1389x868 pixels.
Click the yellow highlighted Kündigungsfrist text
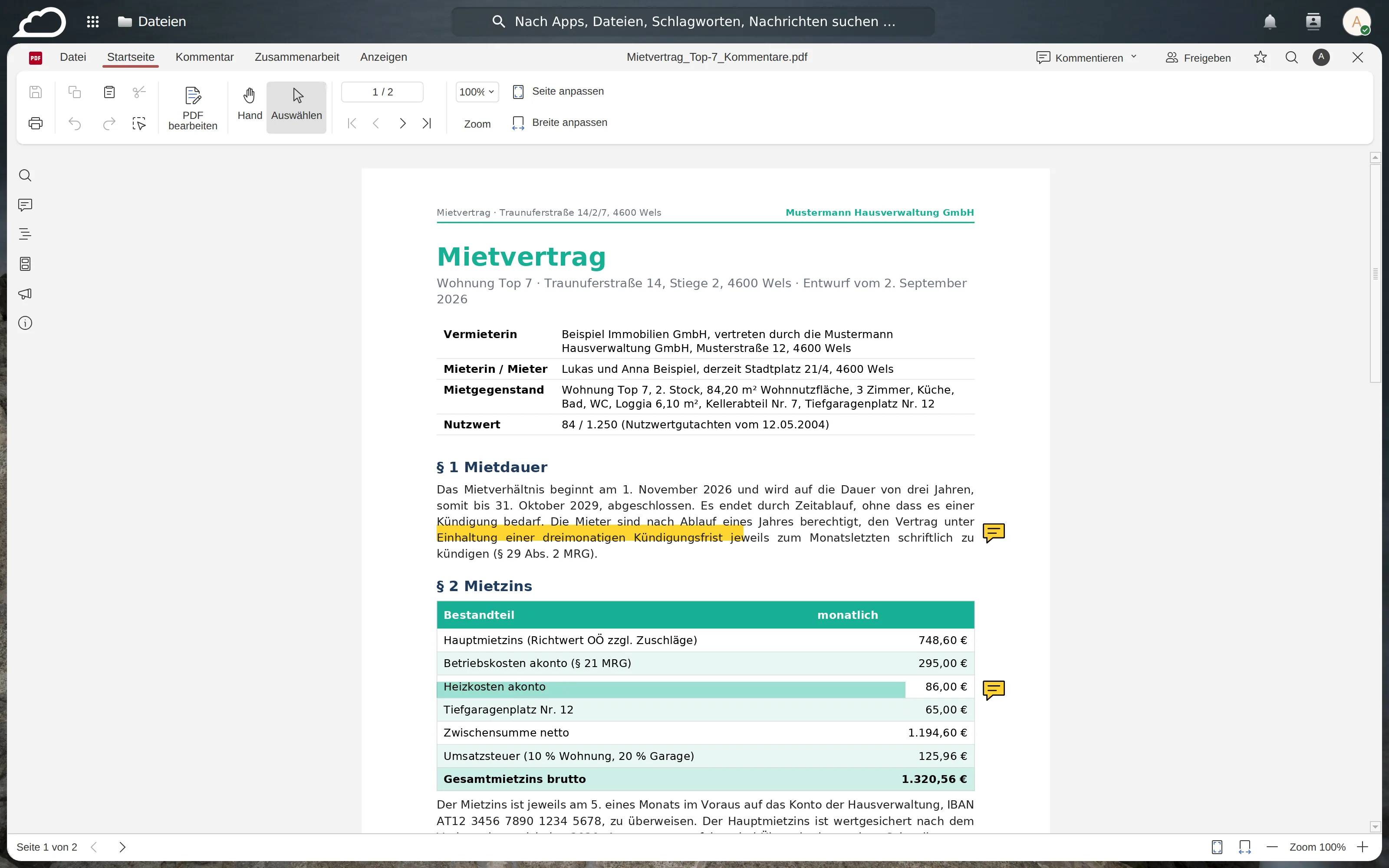(x=590, y=534)
